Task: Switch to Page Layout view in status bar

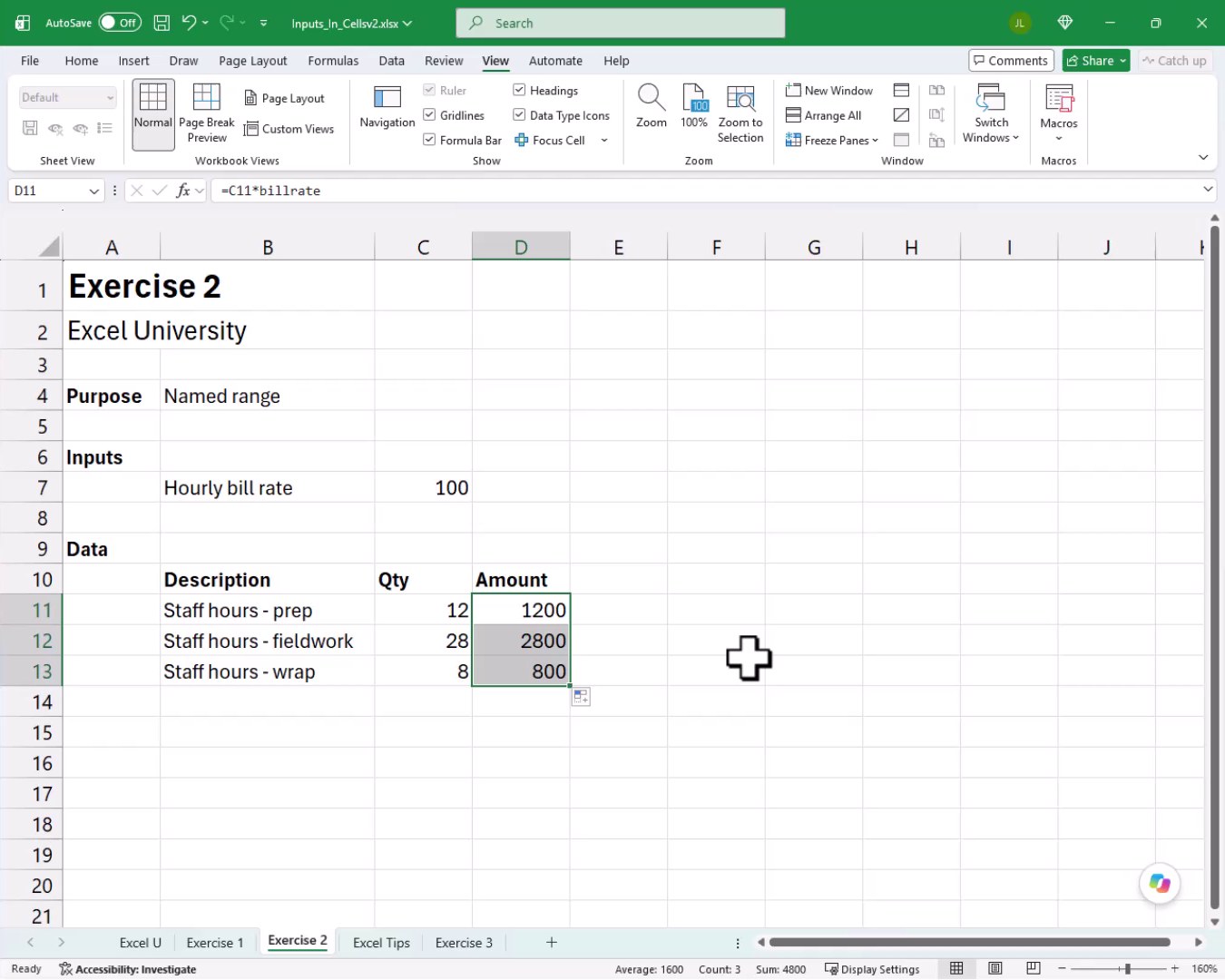Action: pos(995,969)
